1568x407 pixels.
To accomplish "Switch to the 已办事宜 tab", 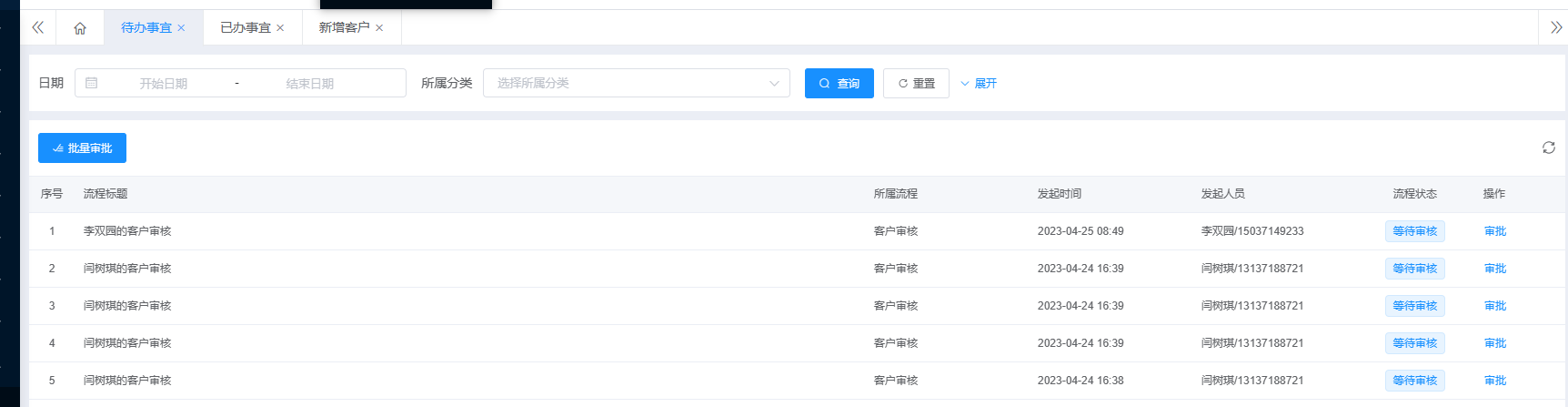I will (x=245, y=28).
